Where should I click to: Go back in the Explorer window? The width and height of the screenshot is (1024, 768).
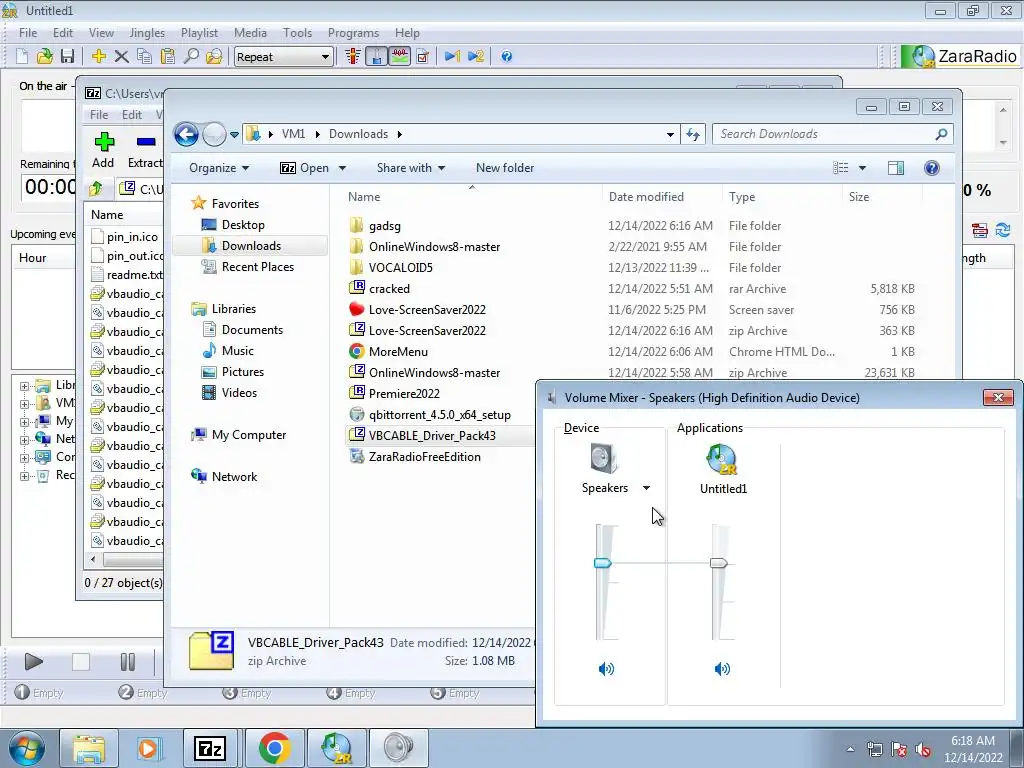(x=186, y=135)
